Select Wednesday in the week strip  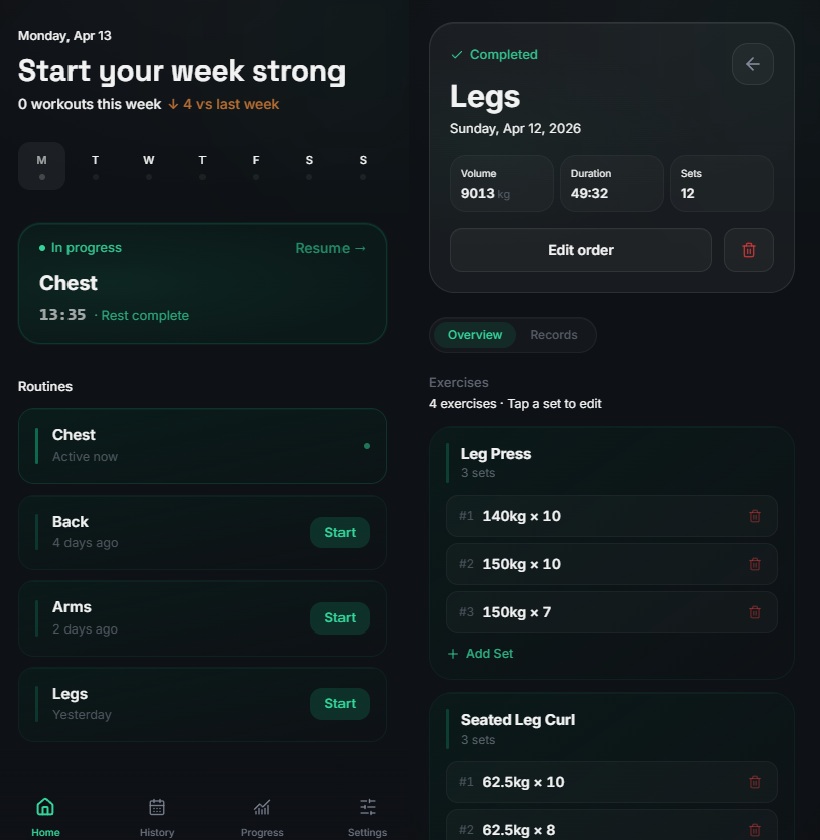pyautogui.click(x=149, y=166)
